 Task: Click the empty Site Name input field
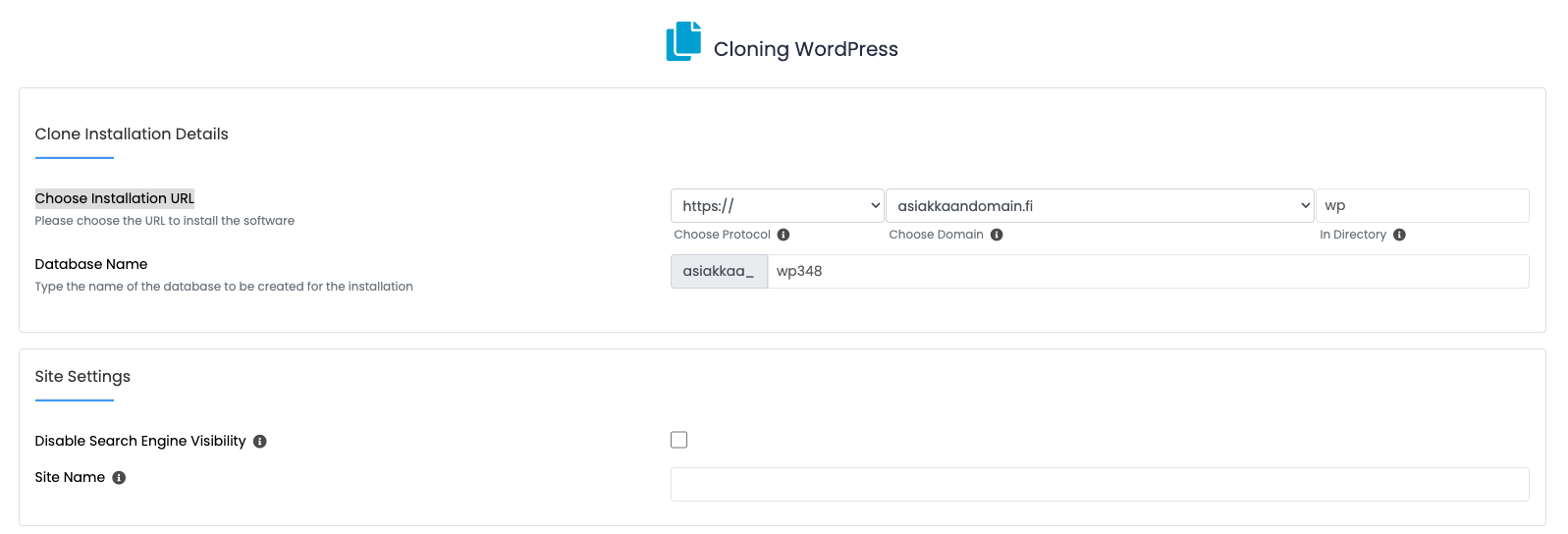tap(1100, 485)
